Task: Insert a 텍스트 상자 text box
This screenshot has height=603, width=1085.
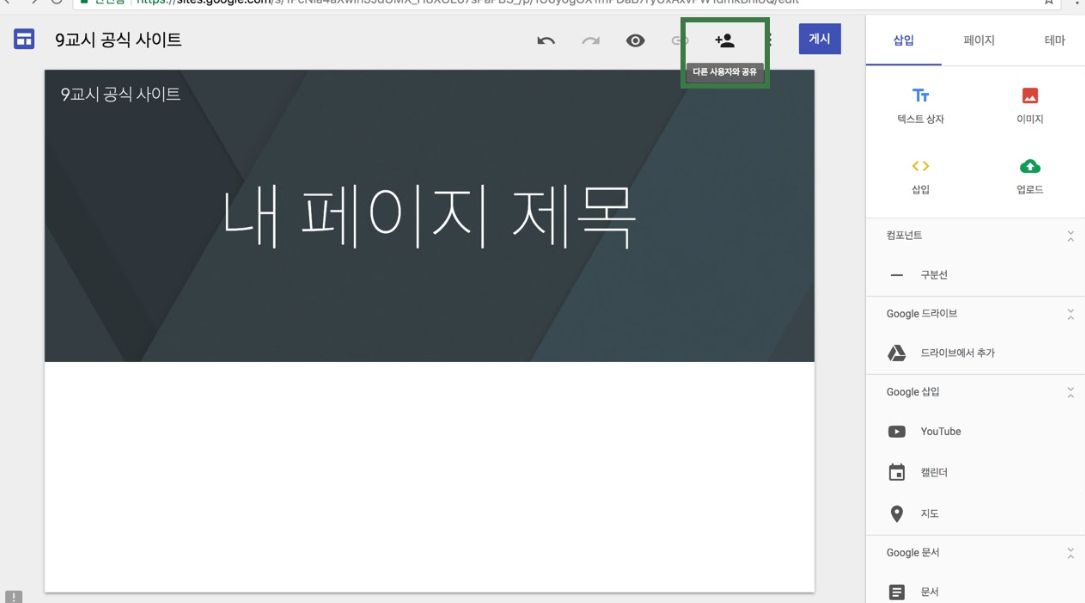Action: tap(920, 105)
